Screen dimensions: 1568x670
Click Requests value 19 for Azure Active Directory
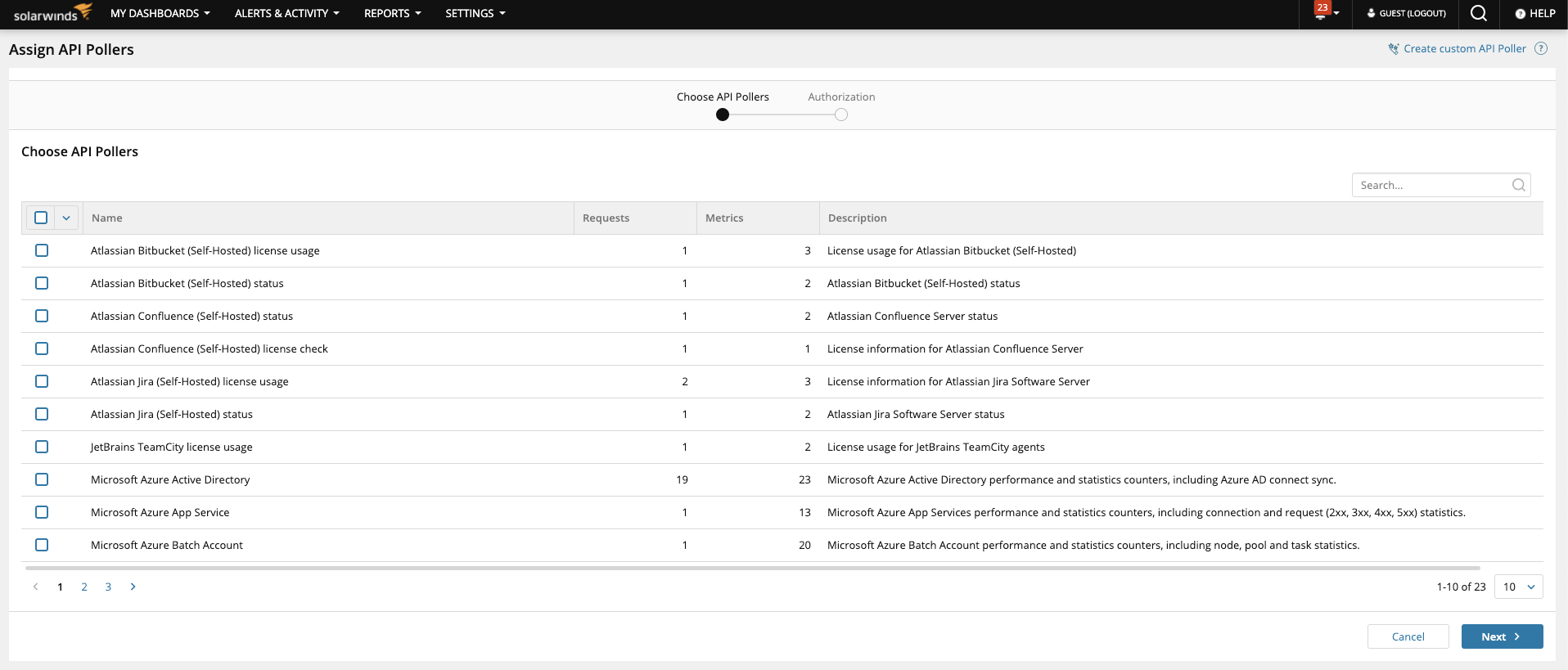click(682, 479)
